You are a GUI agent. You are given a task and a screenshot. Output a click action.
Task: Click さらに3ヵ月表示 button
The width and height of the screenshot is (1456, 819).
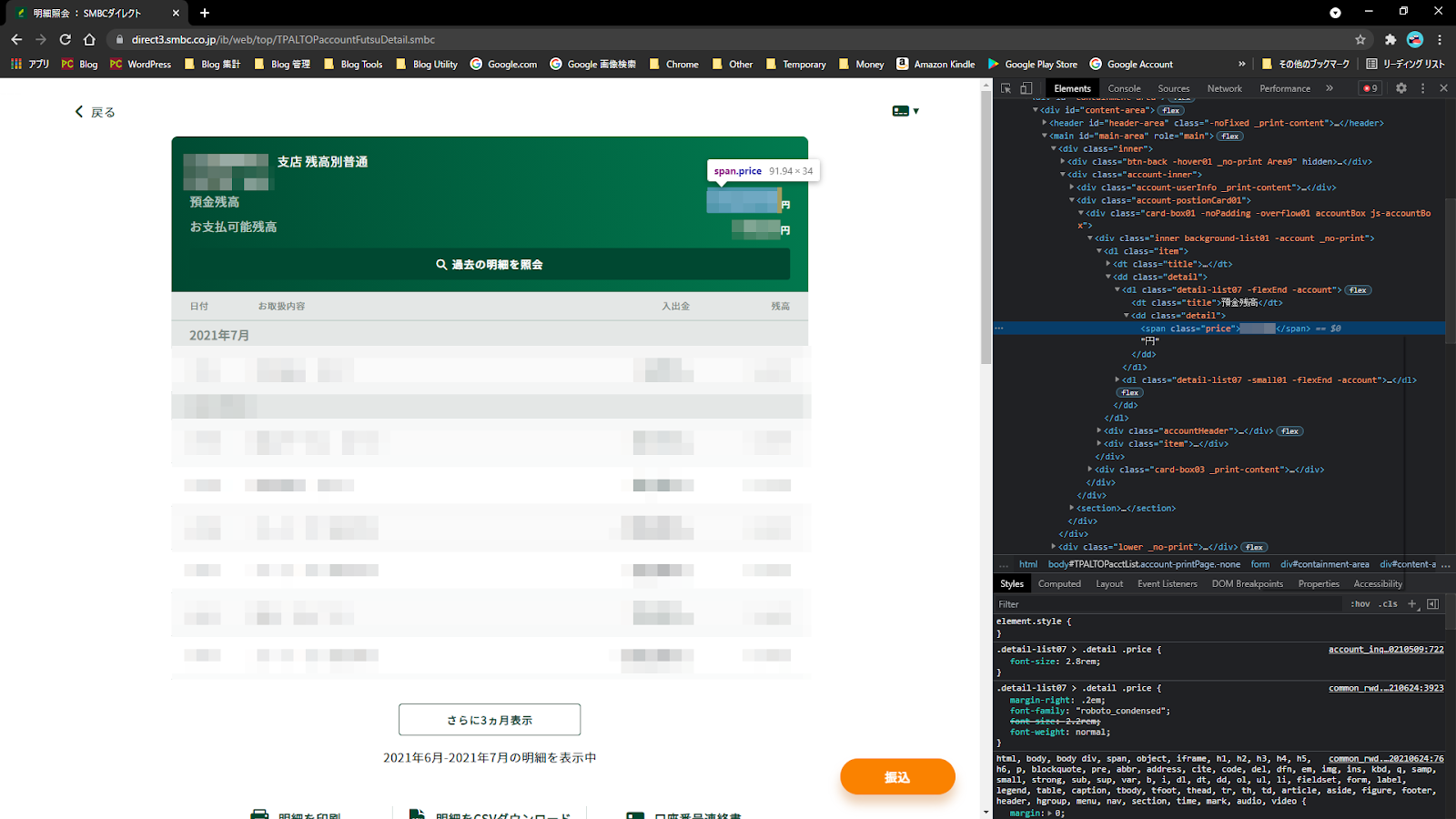tap(490, 720)
